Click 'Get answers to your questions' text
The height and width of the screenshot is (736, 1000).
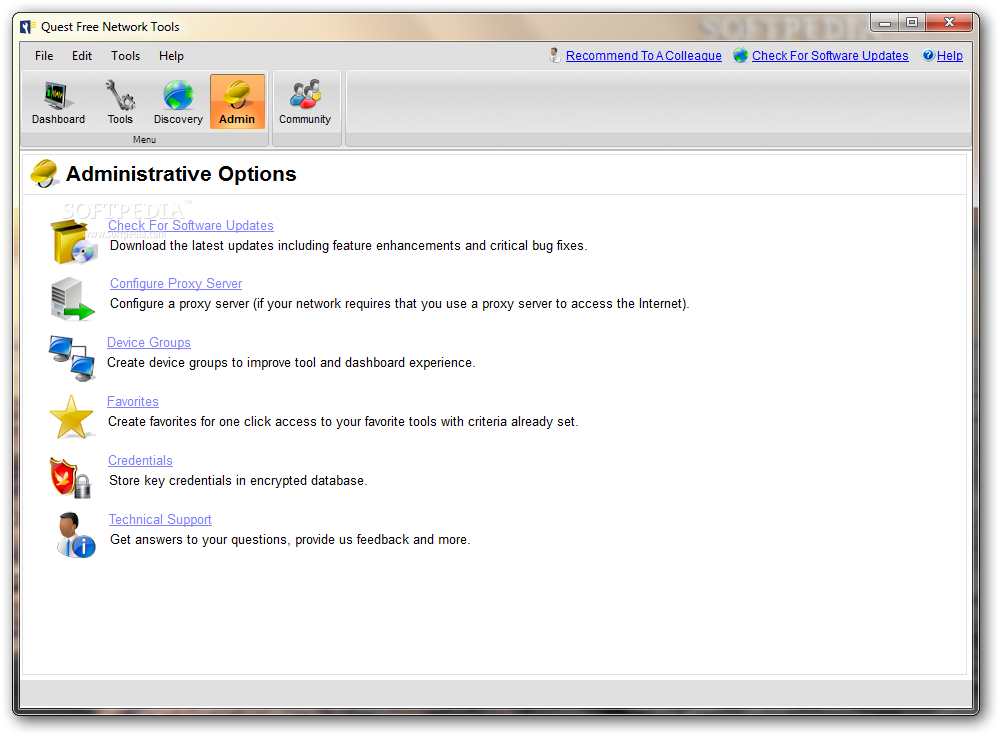pyautogui.click(x=290, y=540)
